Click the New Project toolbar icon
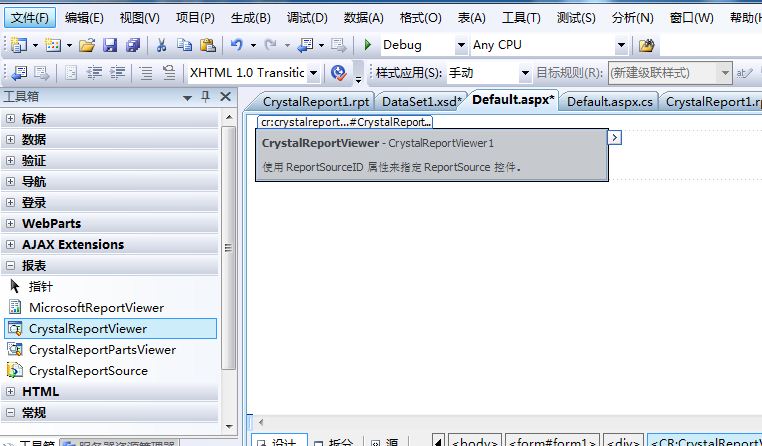Viewport: 762px width, 446px height. click(18, 45)
